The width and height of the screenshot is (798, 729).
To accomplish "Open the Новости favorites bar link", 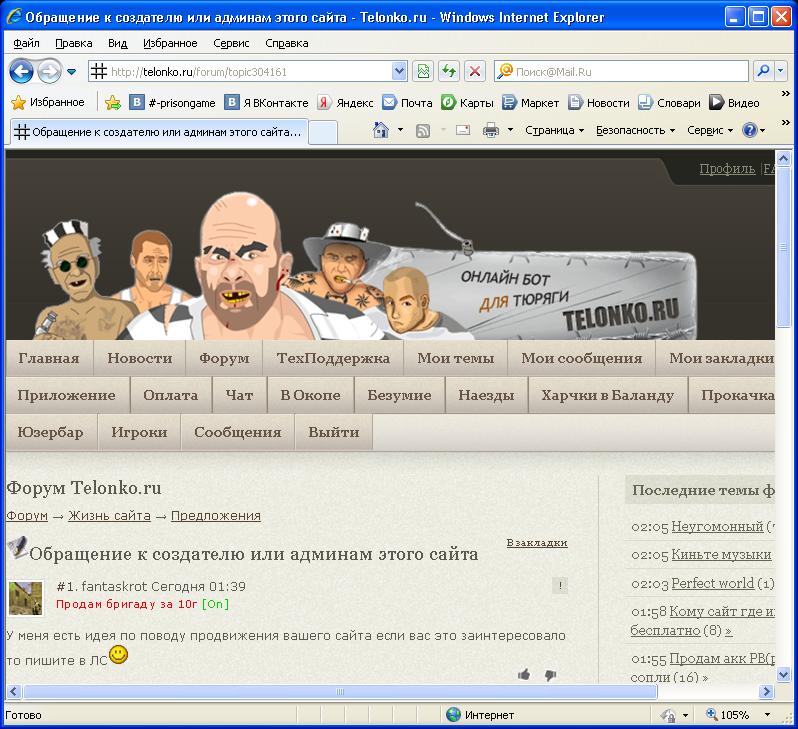I will (598, 103).
